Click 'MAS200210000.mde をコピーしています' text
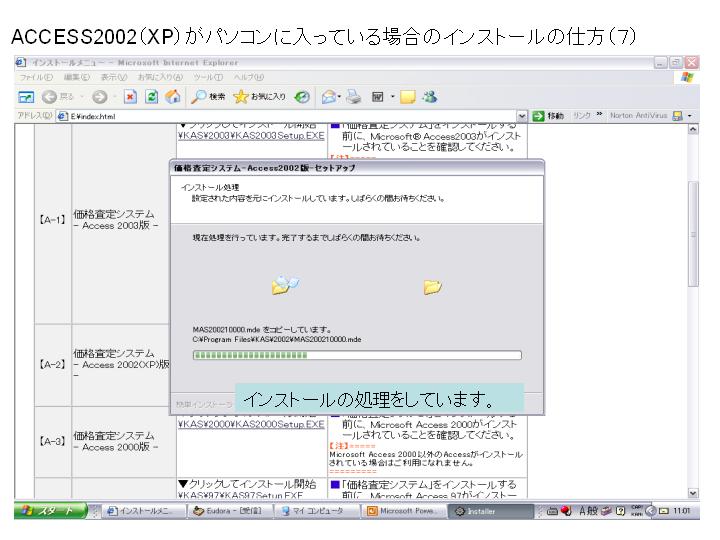 coord(262,330)
